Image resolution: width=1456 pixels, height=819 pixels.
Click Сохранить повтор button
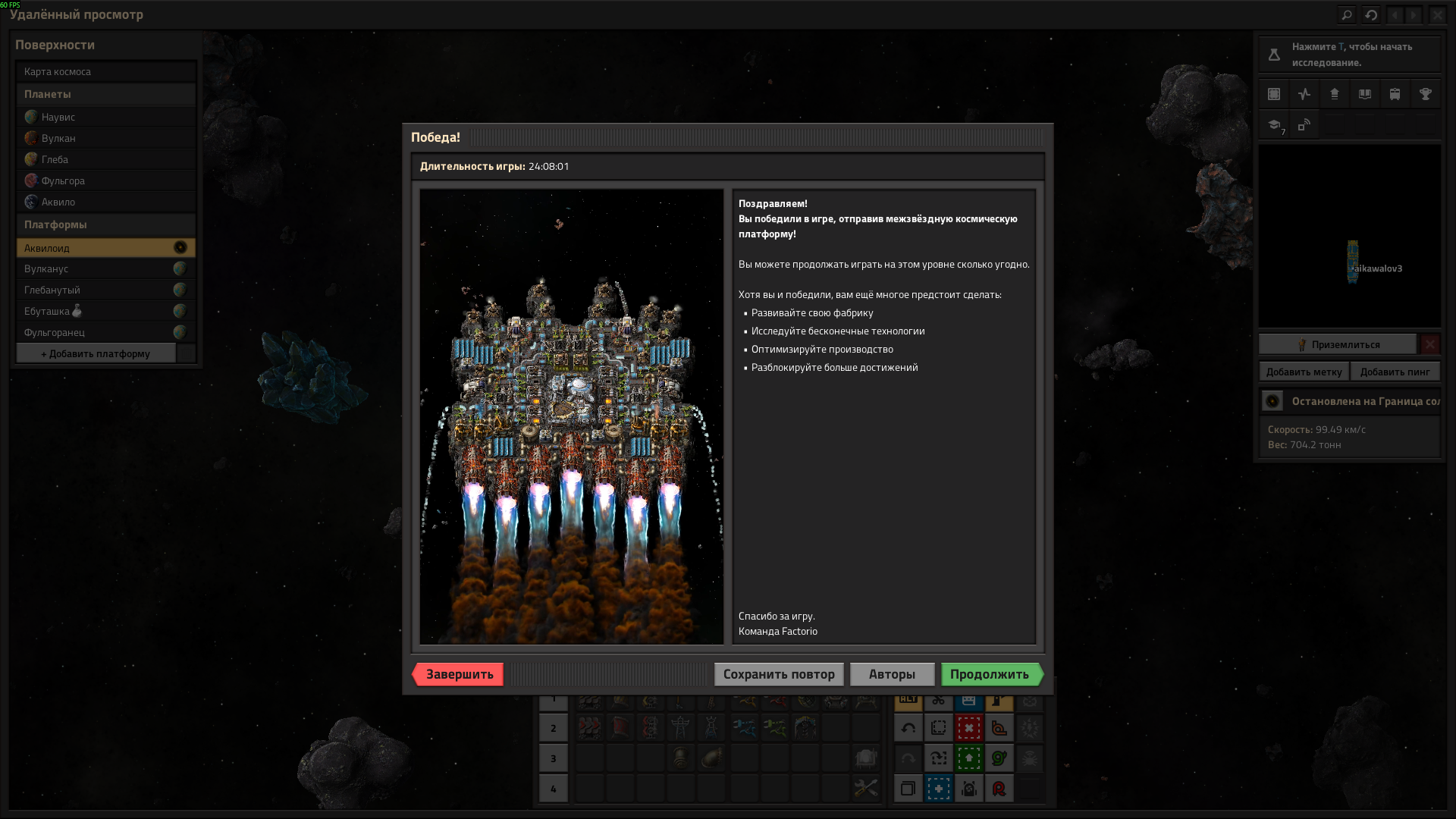tap(778, 674)
